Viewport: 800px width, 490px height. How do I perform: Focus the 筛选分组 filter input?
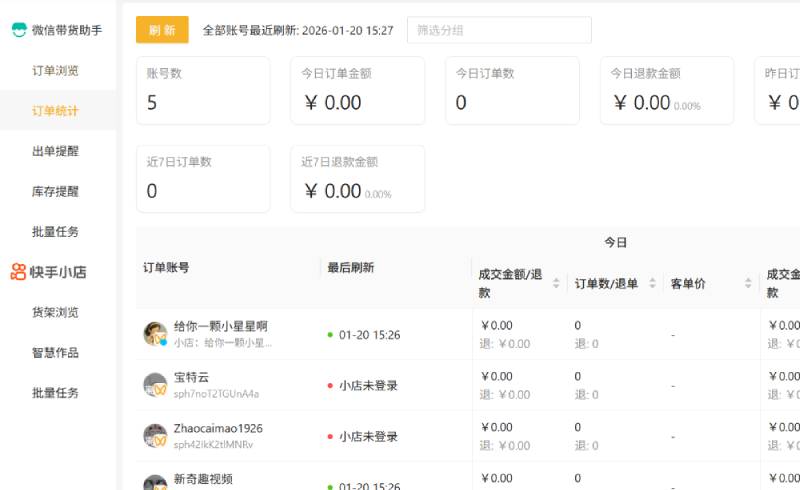click(498, 30)
